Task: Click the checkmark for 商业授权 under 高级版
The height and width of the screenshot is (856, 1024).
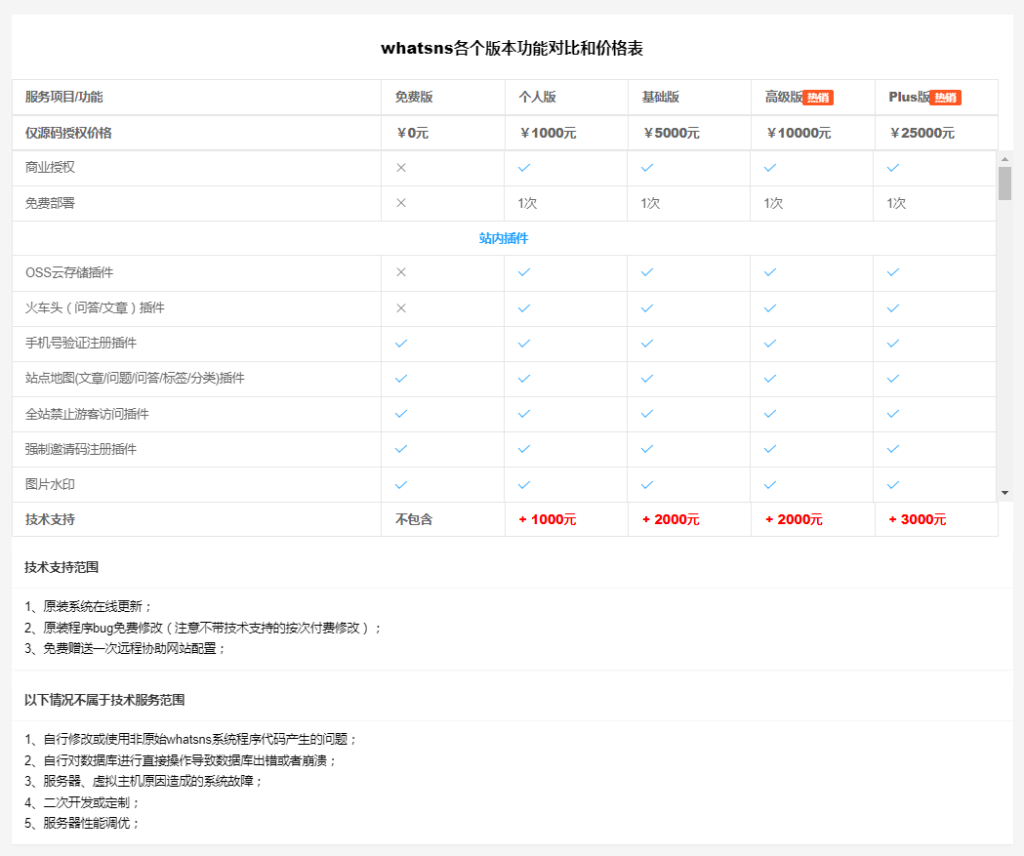Action: [x=770, y=168]
